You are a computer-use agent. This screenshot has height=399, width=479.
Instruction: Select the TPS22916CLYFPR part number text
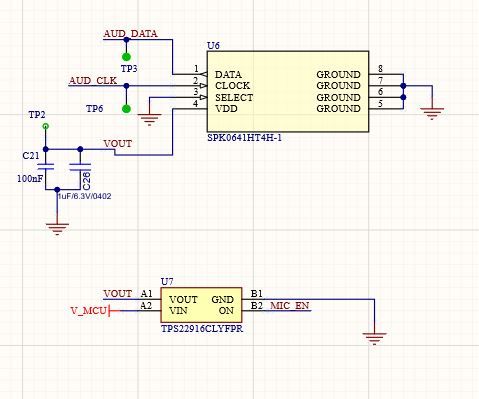tap(202, 329)
